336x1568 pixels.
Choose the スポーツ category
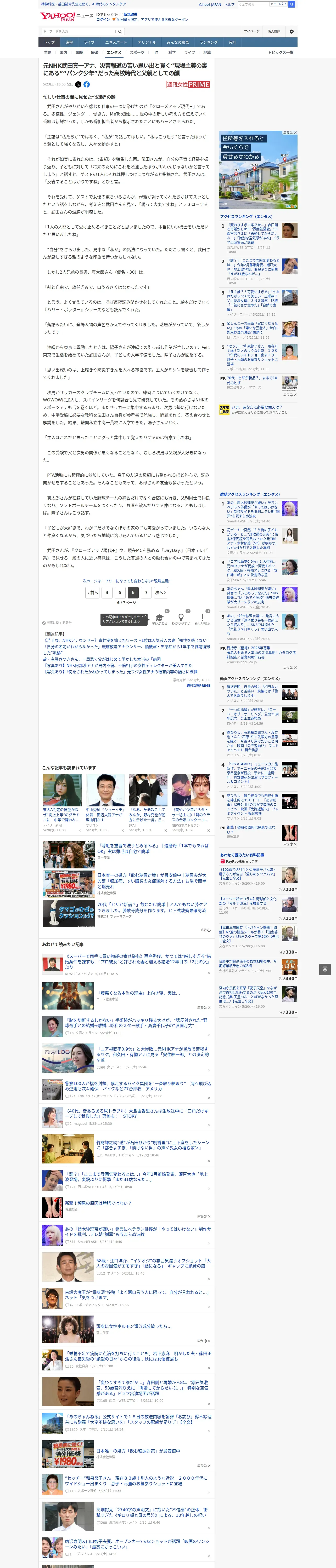coord(137,52)
